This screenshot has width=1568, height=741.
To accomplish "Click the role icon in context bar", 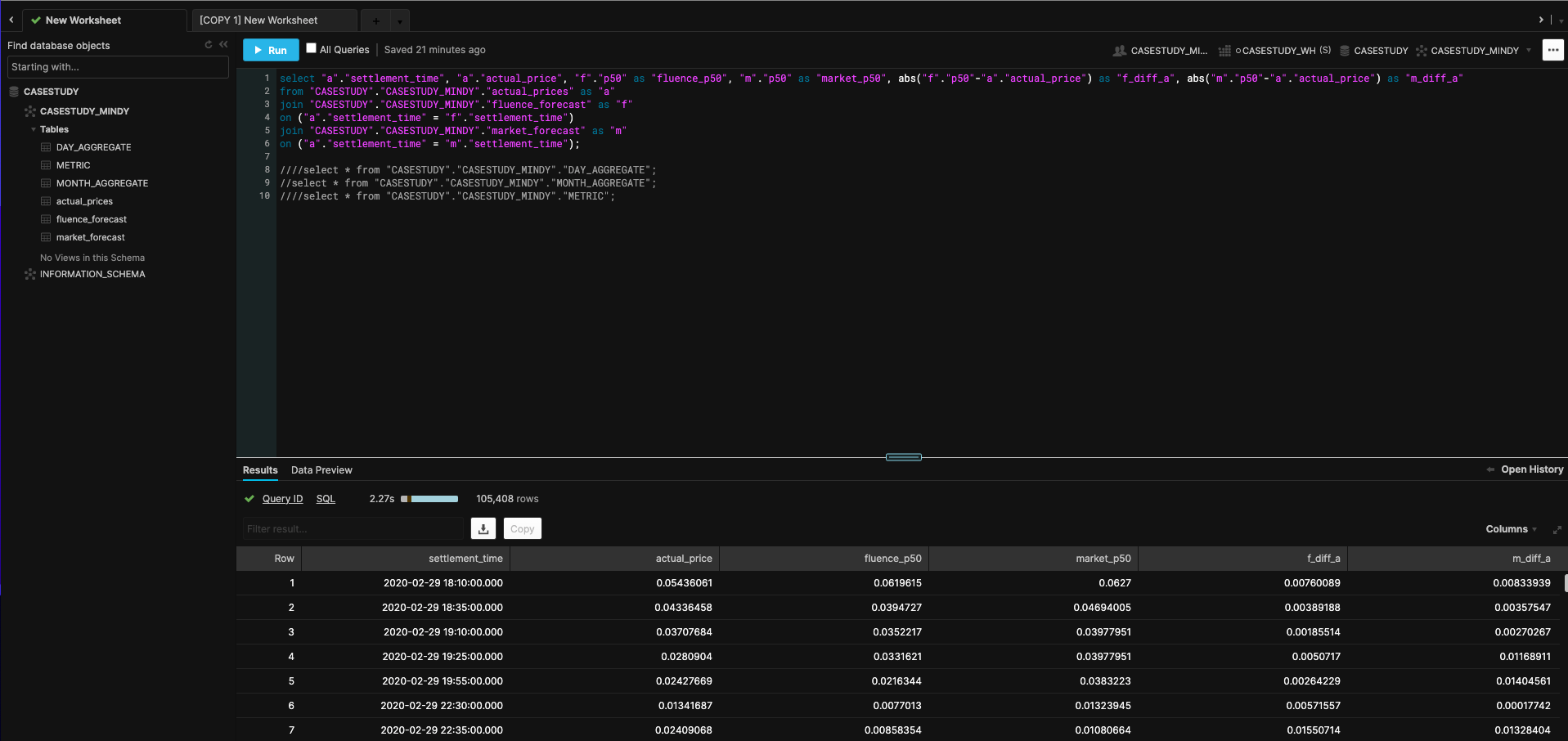I will point(1120,51).
